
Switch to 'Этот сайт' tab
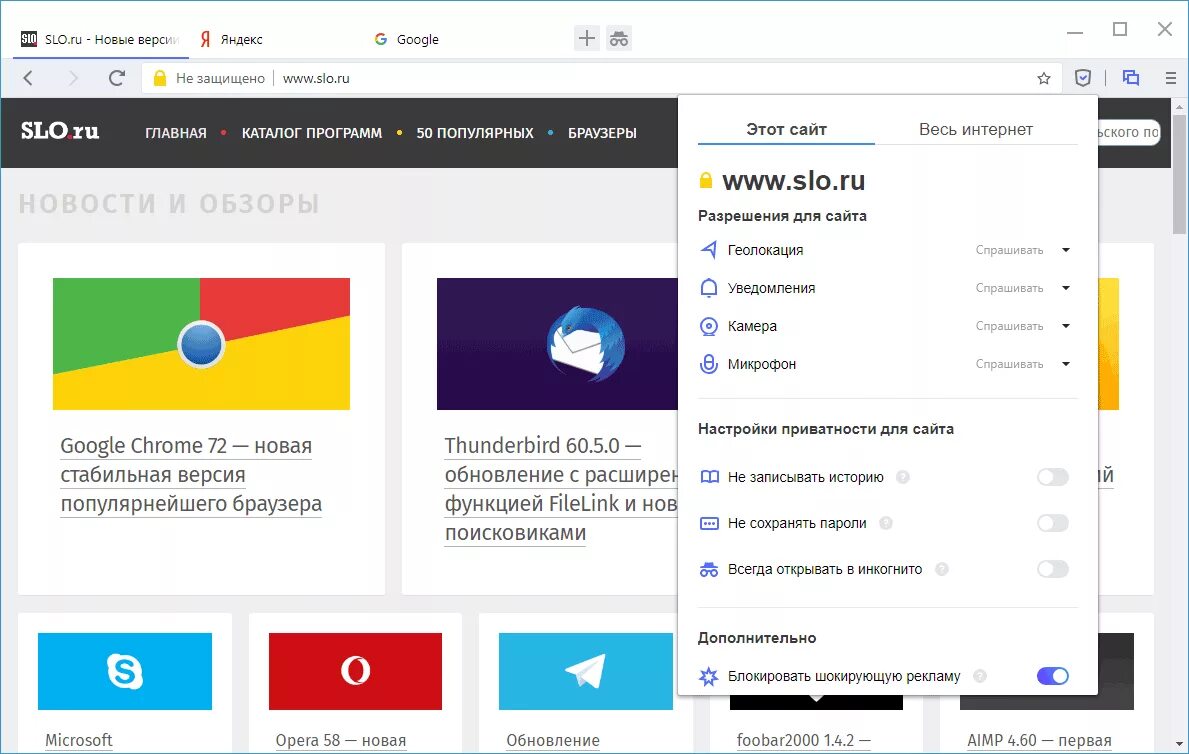(x=786, y=129)
